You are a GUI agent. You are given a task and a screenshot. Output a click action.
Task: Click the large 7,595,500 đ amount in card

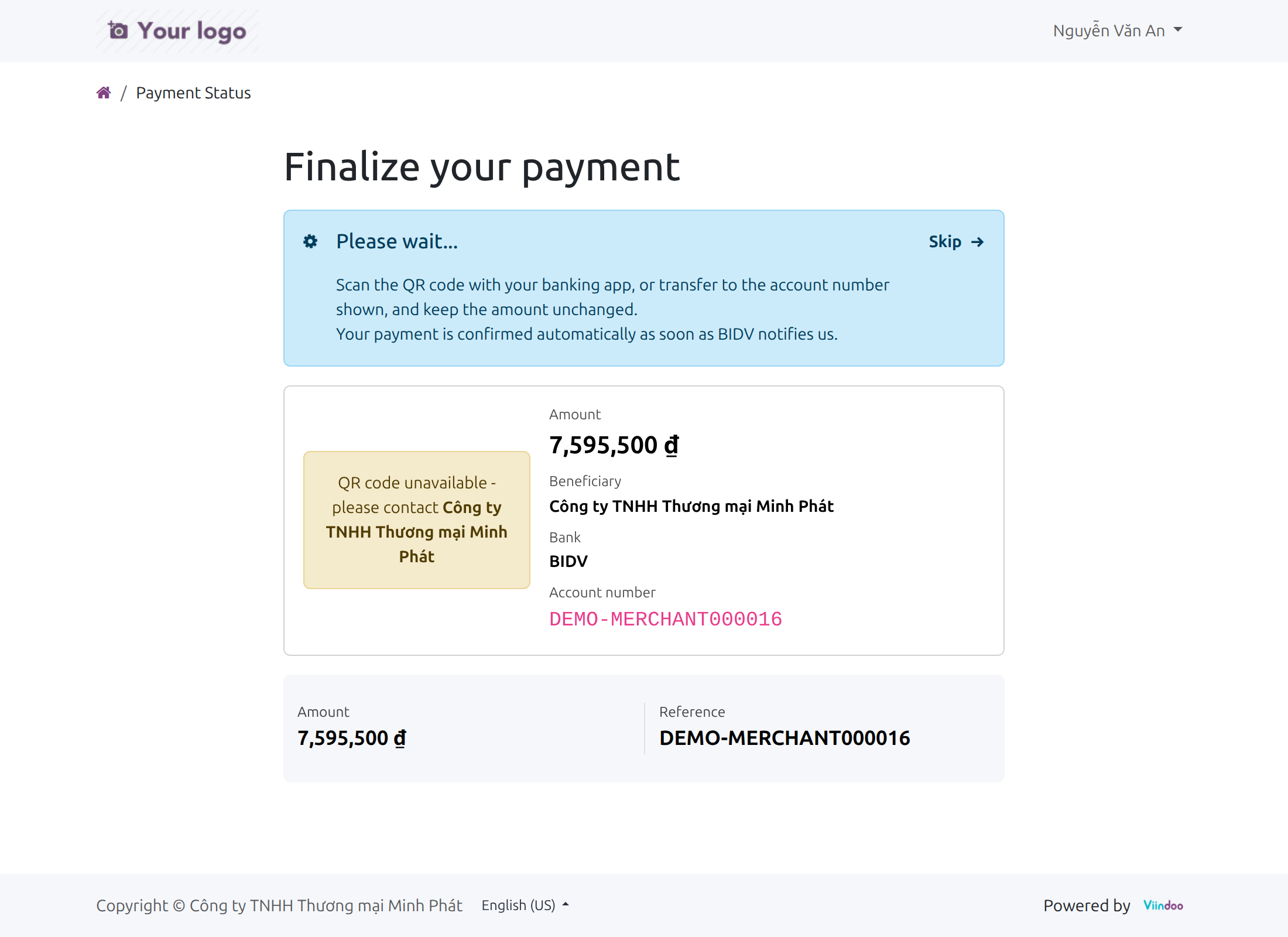pyautogui.click(x=614, y=445)
